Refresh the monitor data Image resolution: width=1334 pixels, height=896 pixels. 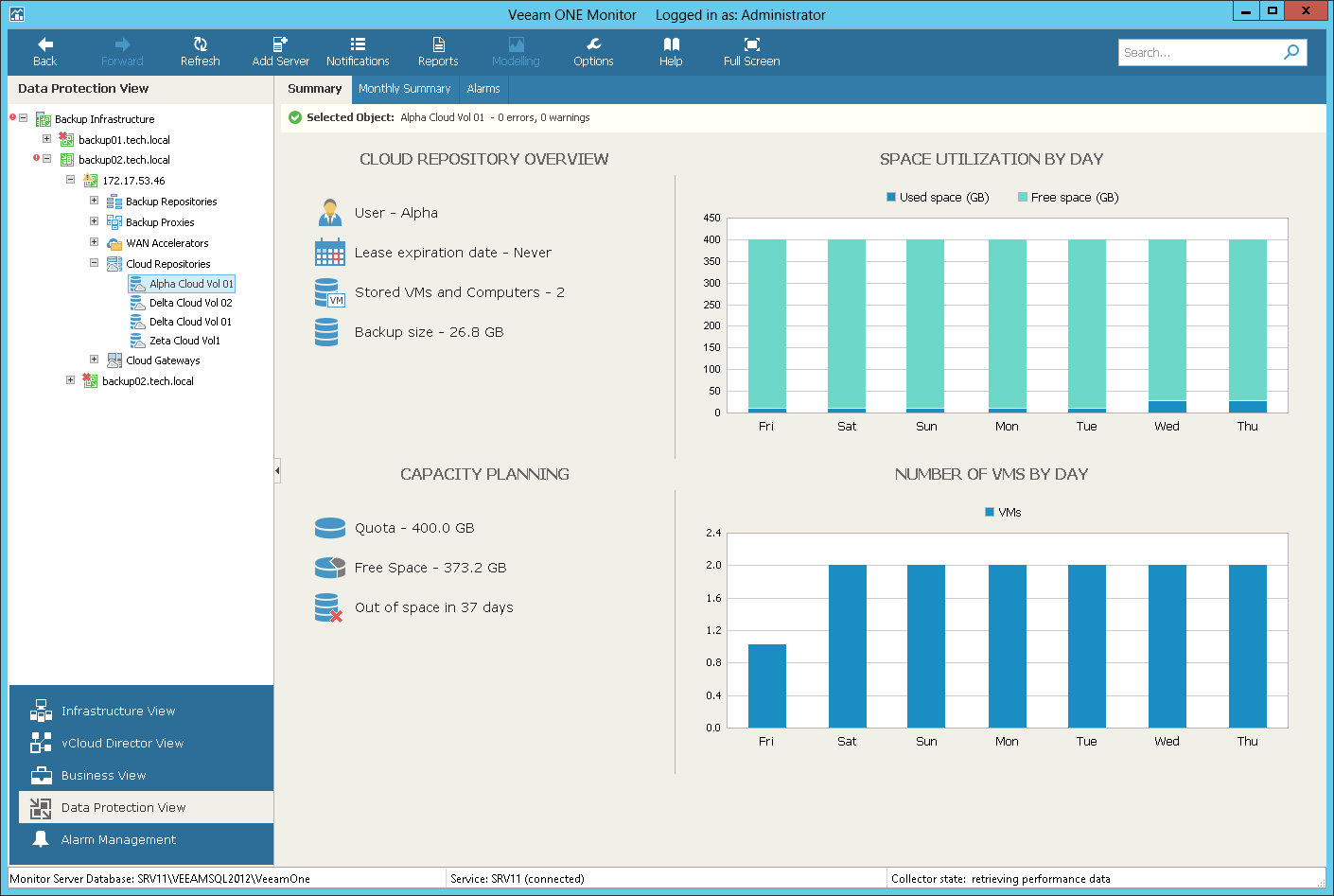[200, 52]
